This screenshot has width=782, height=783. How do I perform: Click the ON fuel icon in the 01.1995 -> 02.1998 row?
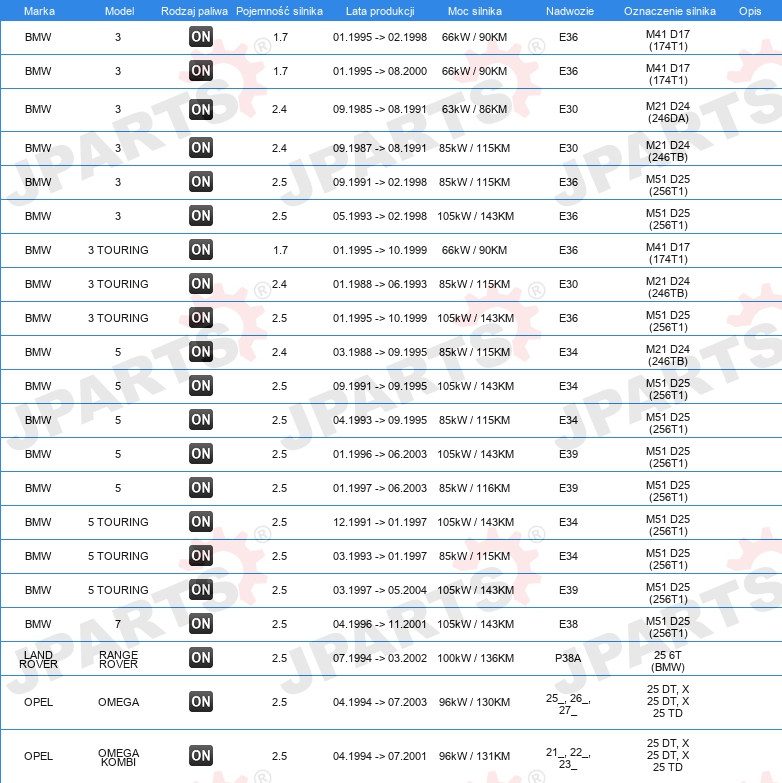pyautogui.click(x=201, y=36)
